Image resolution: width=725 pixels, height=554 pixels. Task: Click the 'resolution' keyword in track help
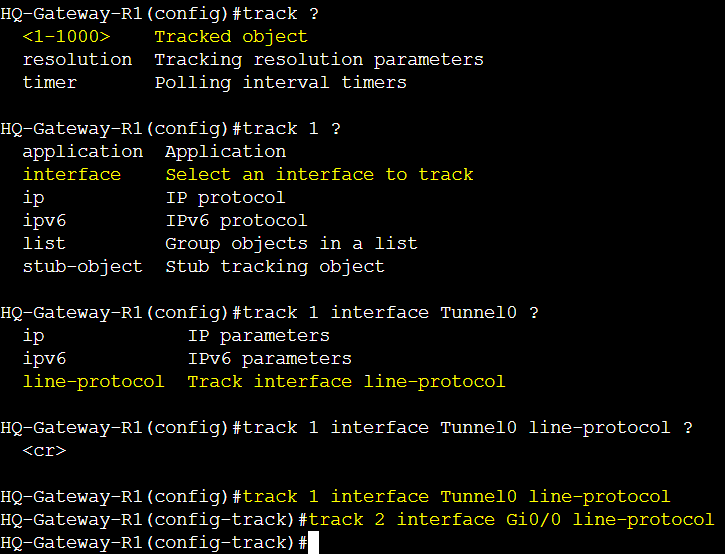point(77,60)
